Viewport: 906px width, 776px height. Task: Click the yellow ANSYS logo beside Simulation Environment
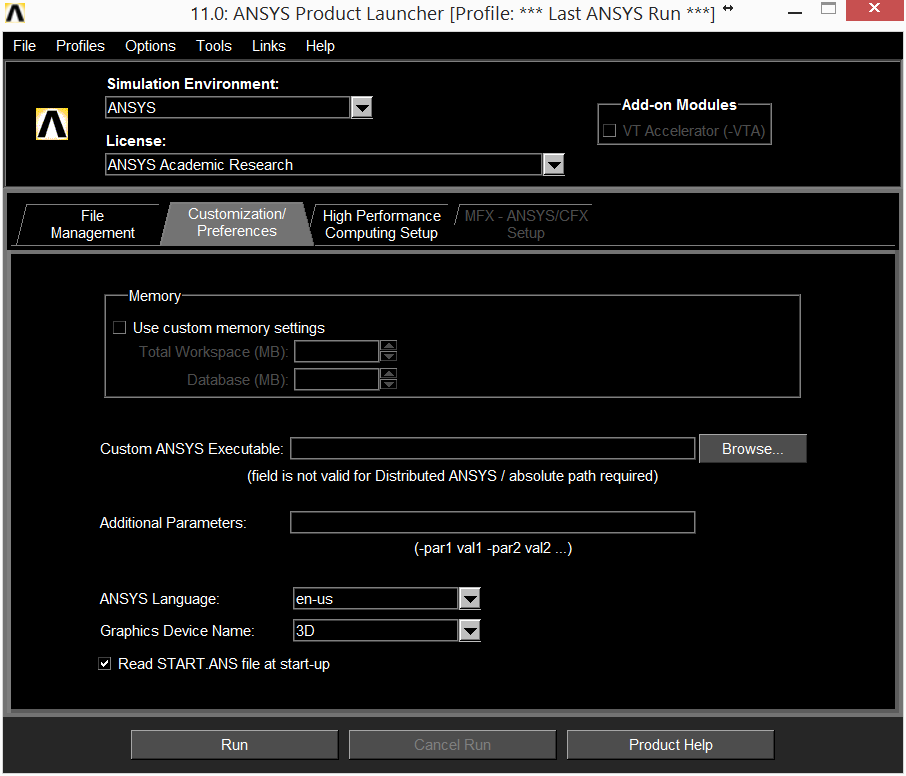52,124
